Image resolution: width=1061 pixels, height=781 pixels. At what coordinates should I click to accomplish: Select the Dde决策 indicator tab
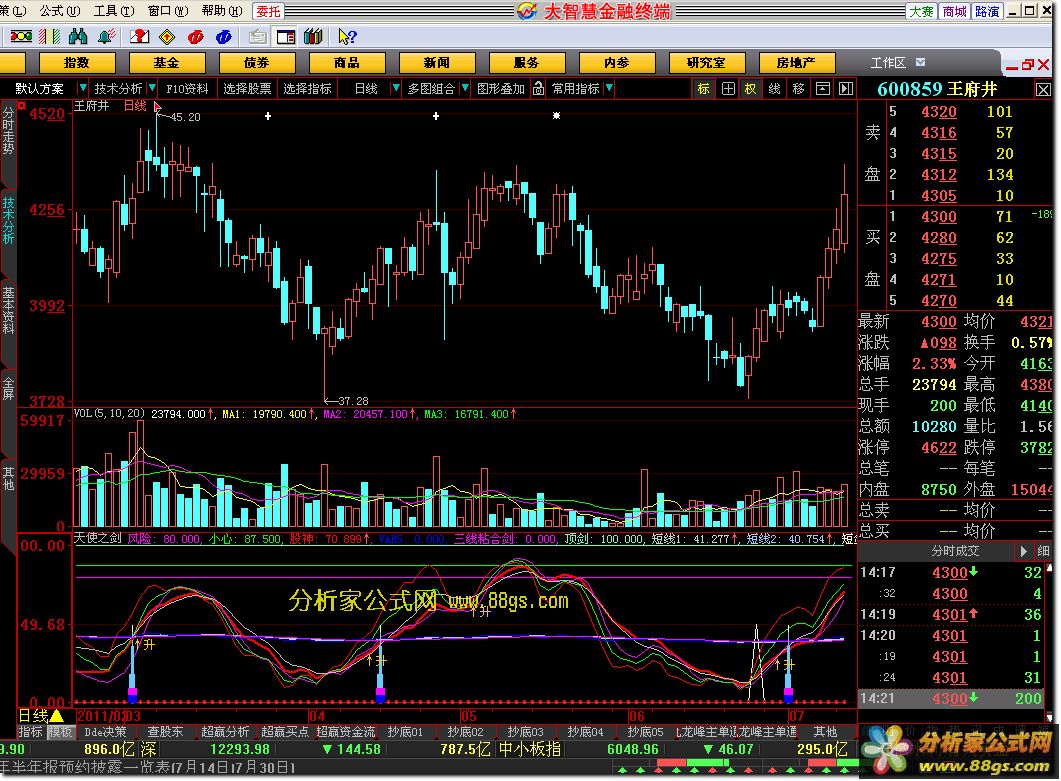(x=105, y=732)
